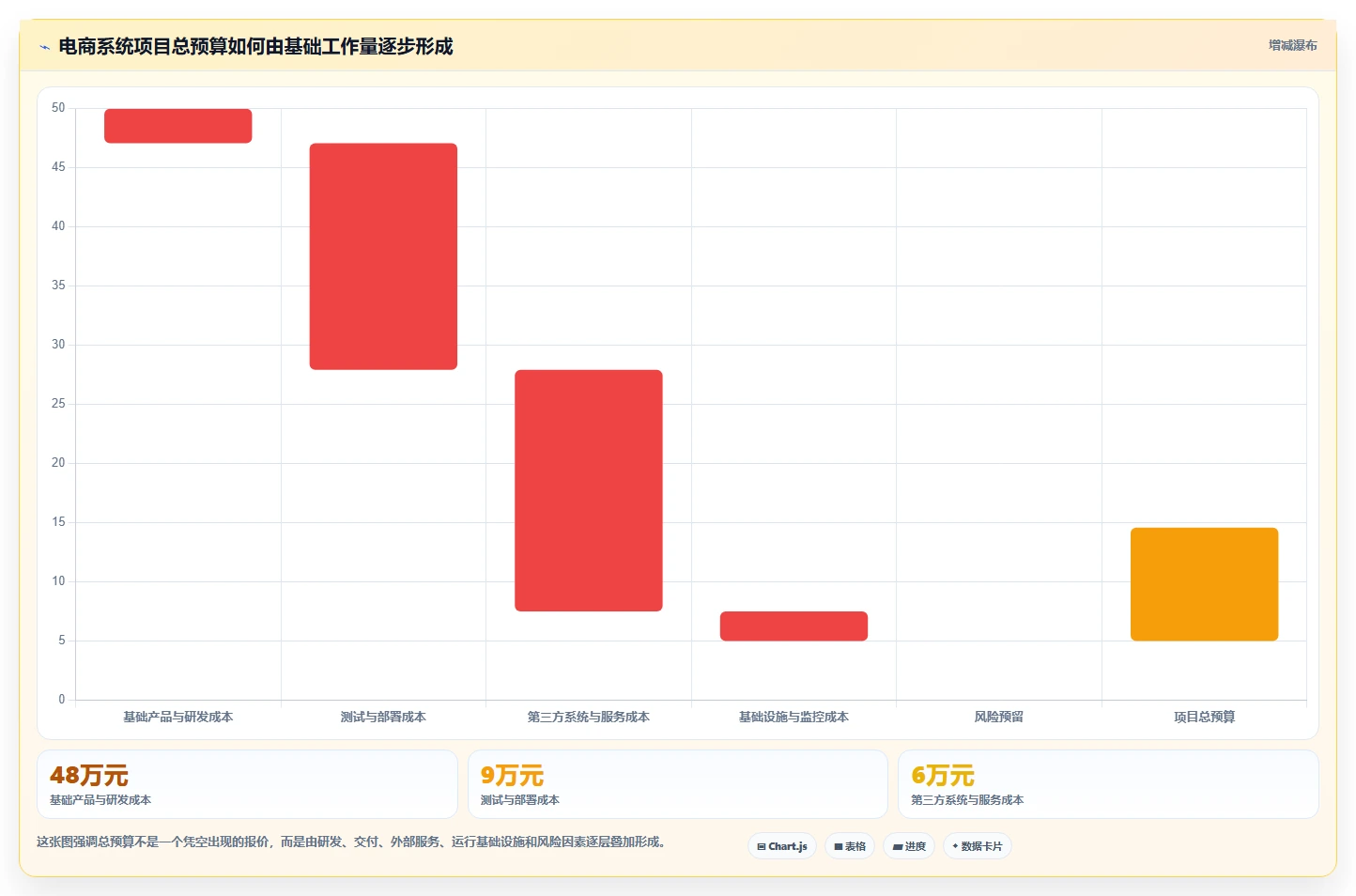Click the x-axis label 基础产品与研发成本
Image resolution: width=1356 pixels, height=896 pixels.
click(178, 717)
